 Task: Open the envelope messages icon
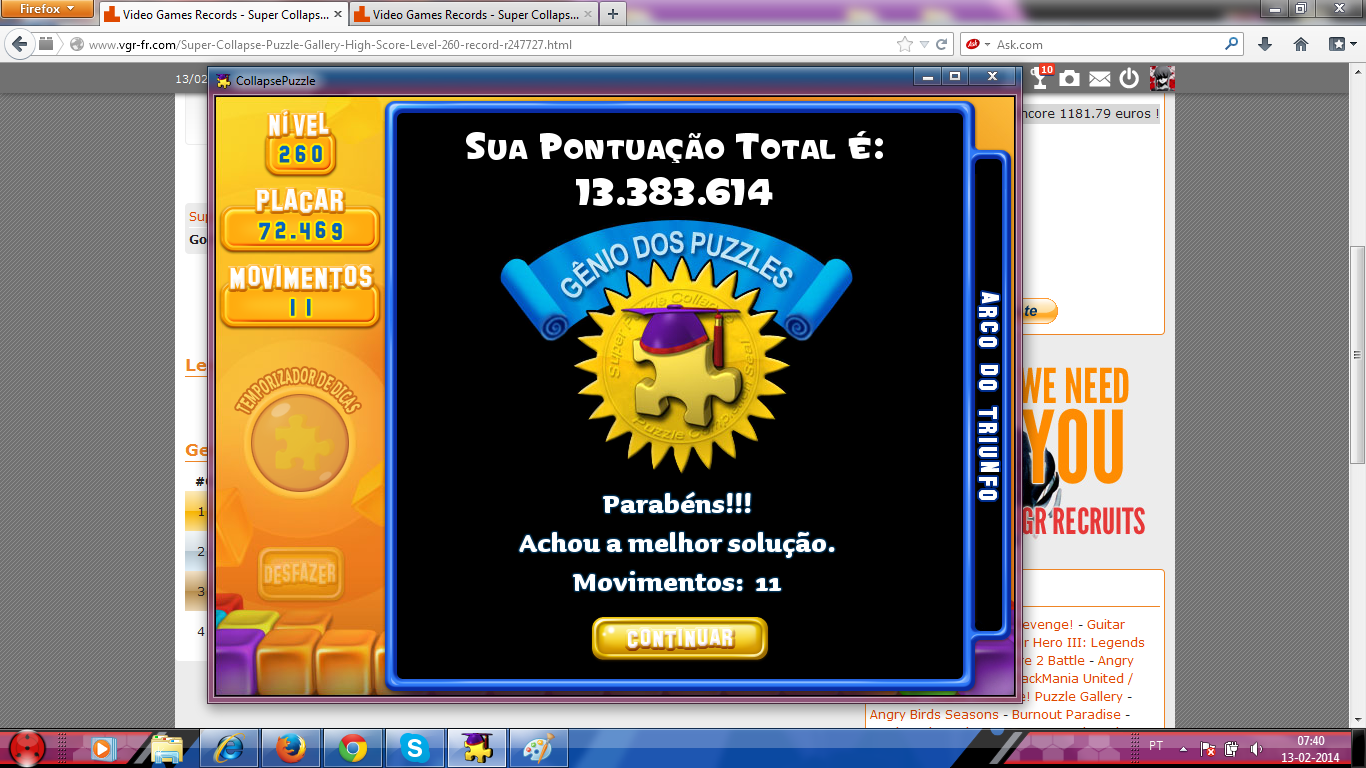tap(1099, 78)
